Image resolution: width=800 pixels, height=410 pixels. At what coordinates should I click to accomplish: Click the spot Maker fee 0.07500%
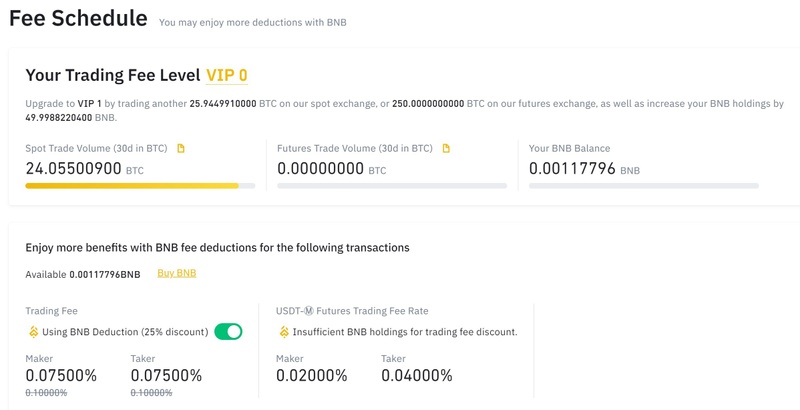(61, 376)
